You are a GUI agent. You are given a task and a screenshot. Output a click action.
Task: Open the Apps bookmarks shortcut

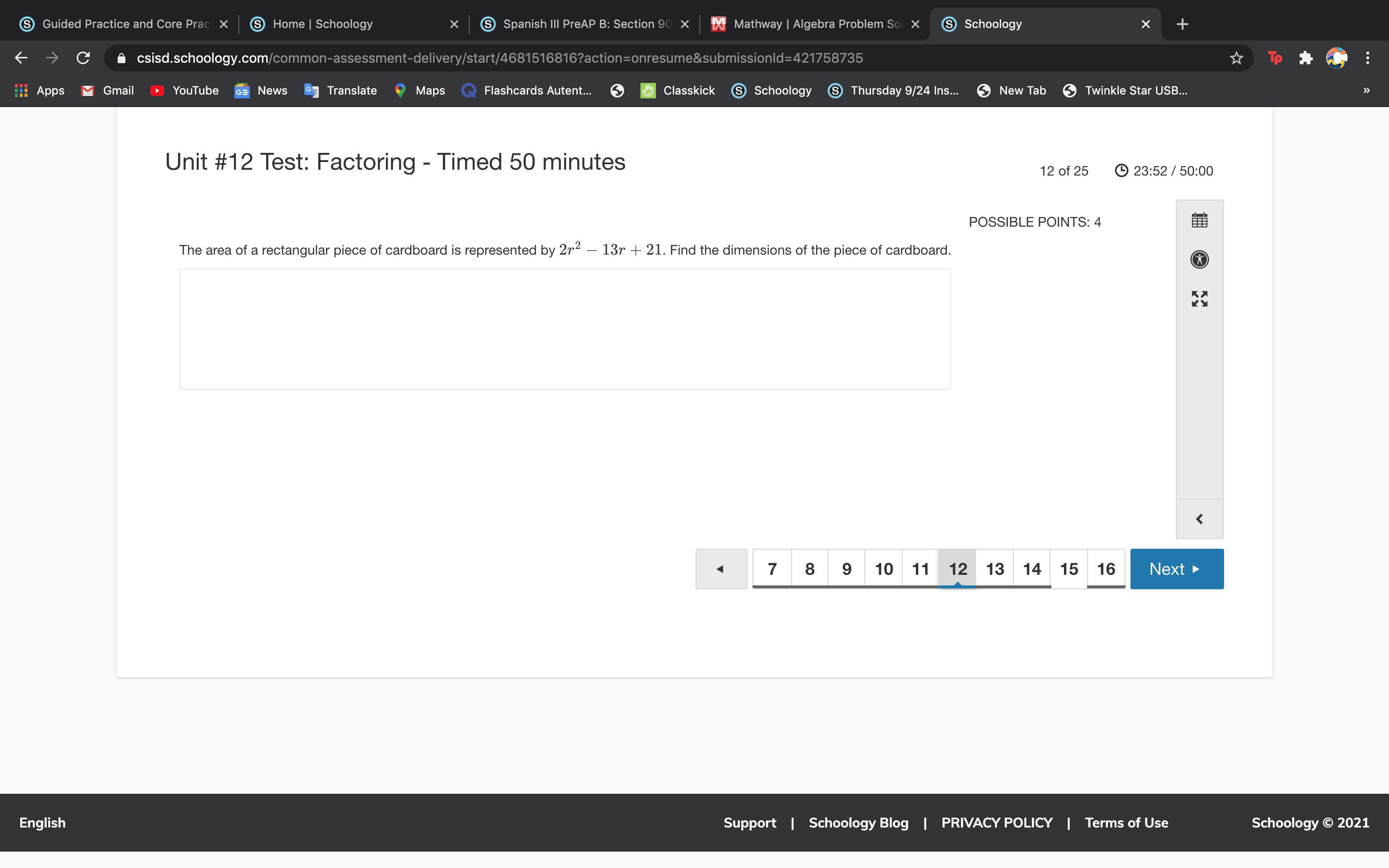pyautogui.click(x=39, y=91)
